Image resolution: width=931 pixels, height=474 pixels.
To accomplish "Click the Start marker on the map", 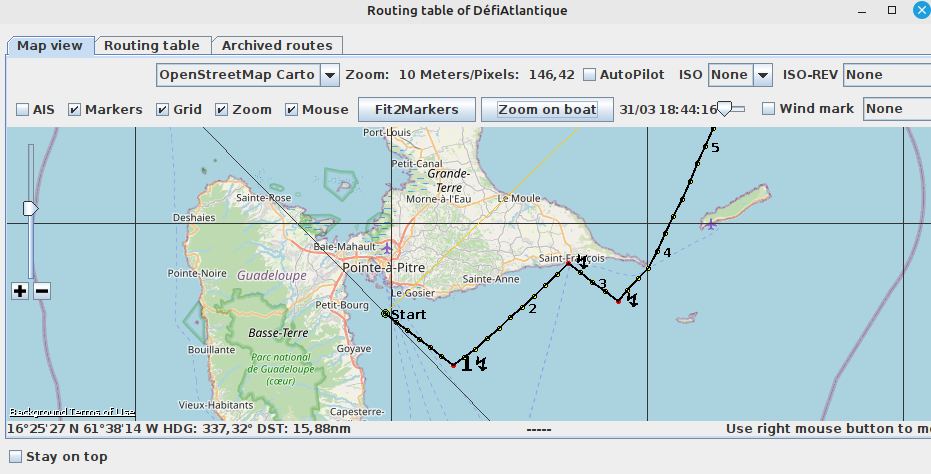I will coord(386,314).
